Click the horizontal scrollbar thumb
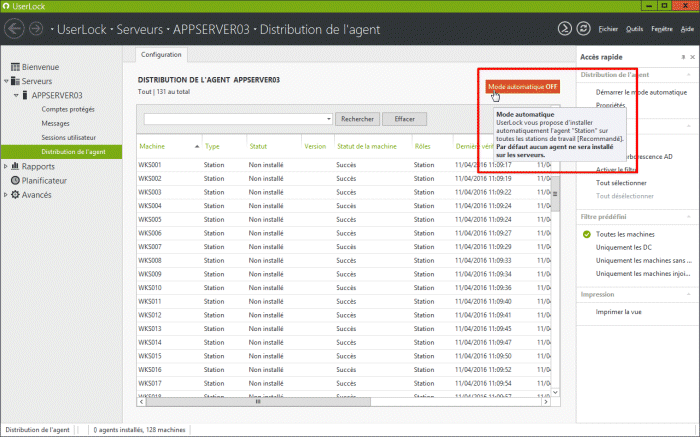700x437 pixels. pyautogui.click(x=258, y=402)
